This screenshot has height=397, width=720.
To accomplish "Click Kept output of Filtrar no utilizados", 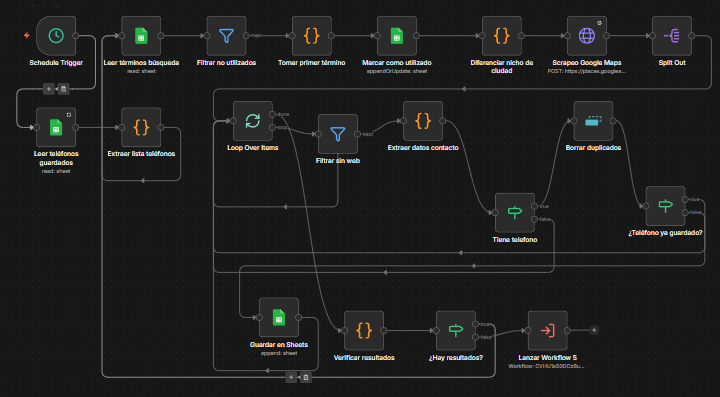I will [246, 36].
